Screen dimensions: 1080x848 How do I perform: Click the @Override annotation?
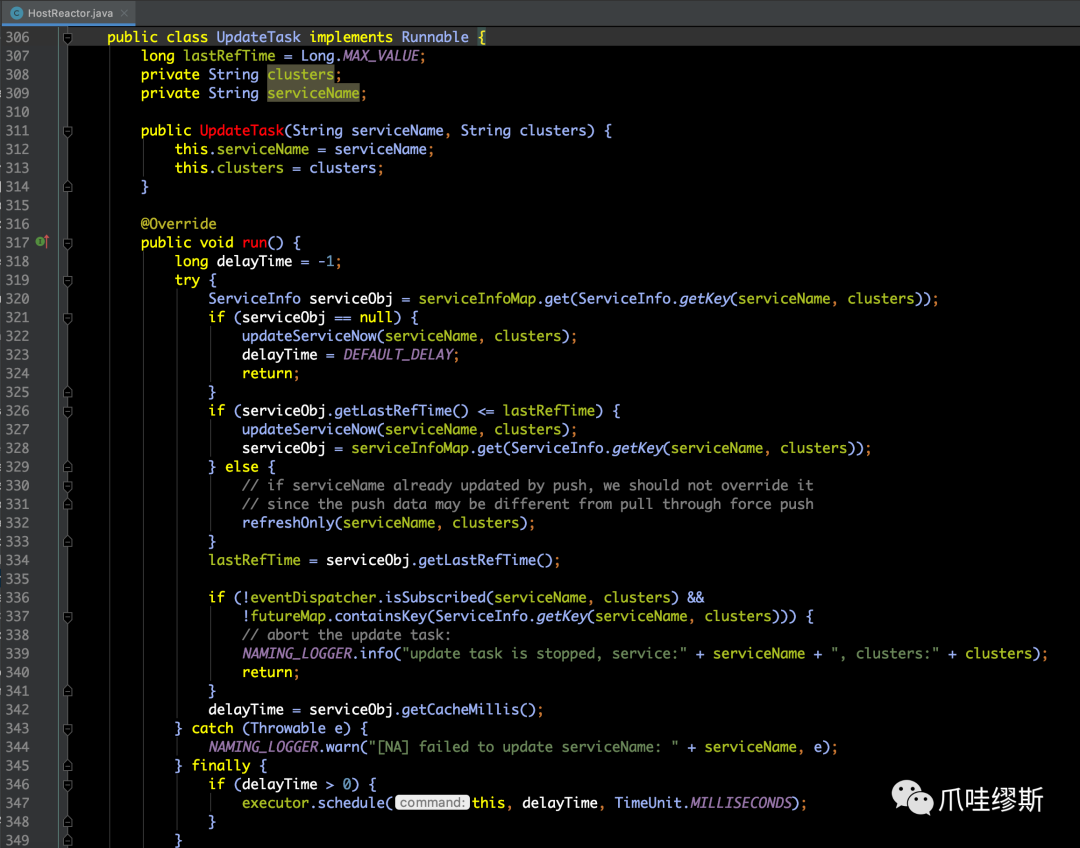point(178,223)
